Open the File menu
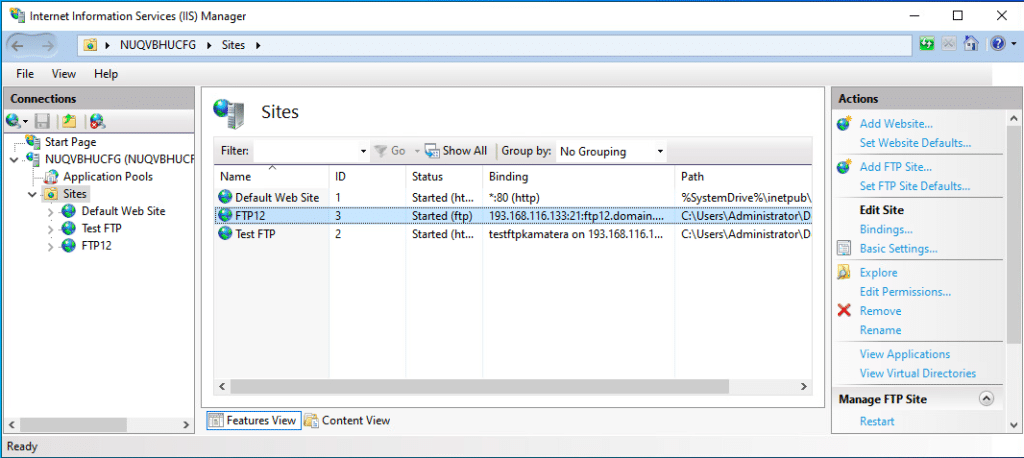This screenshot has height=458, width=1024. pos(25,74)
